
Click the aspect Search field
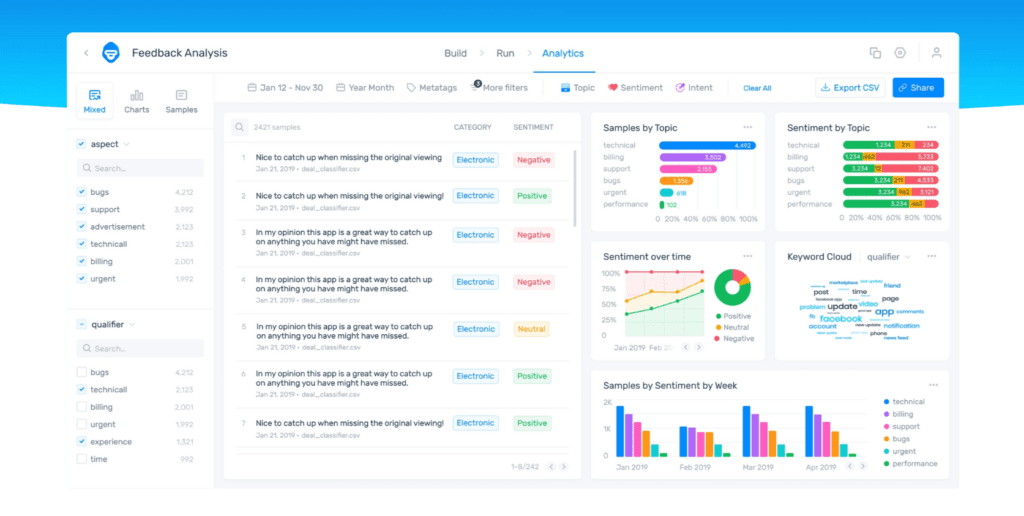[140, 168]
